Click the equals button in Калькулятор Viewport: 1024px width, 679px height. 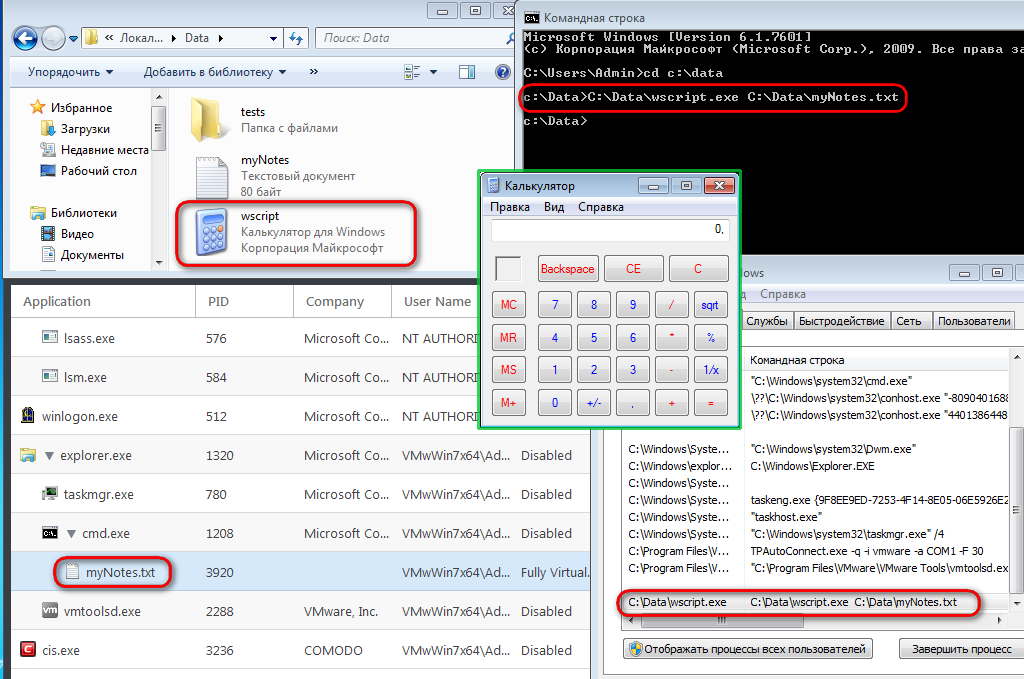click(x=711, y=403)
